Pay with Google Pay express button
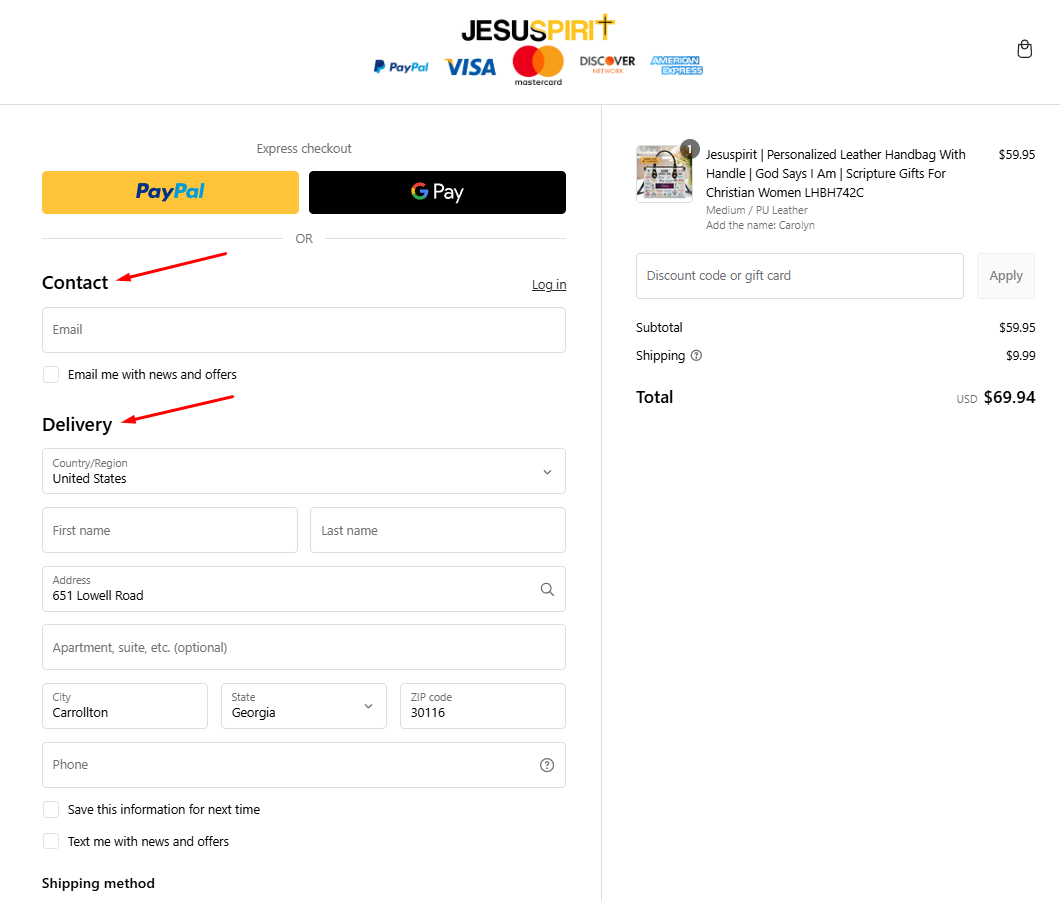This screenshot has width=1060, height=901. [437, 193]
